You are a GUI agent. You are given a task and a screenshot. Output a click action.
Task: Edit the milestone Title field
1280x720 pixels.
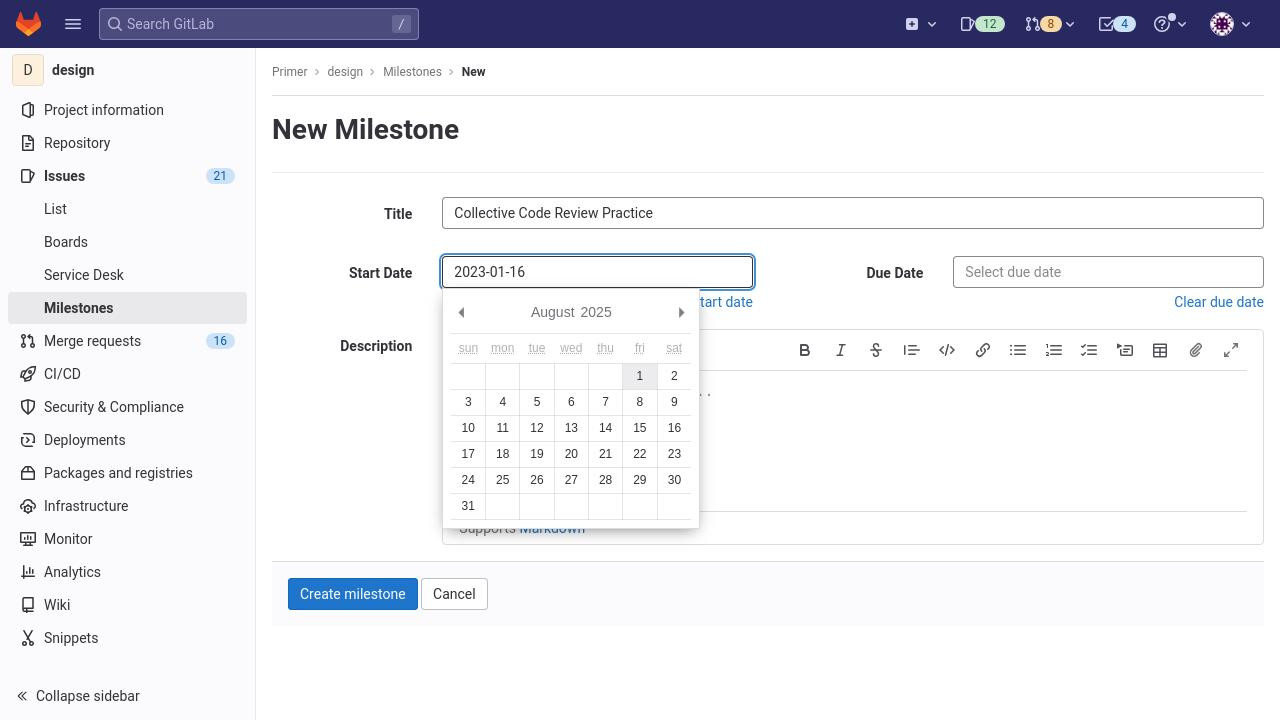click(x=853, y=213)
